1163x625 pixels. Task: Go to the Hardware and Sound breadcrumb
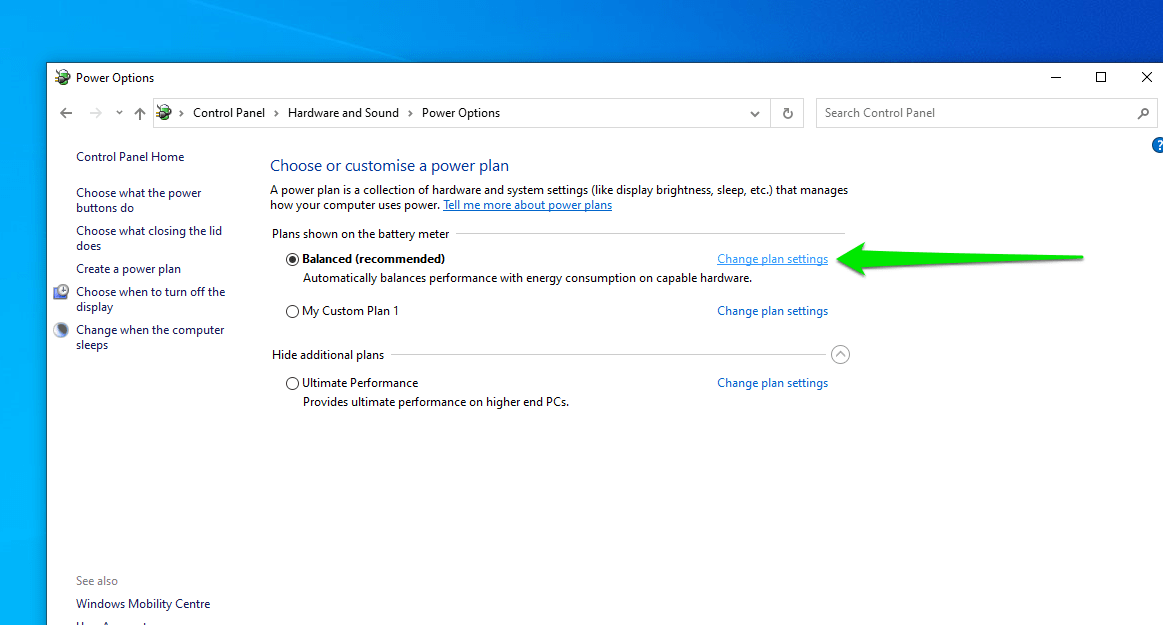coord(343,113)
